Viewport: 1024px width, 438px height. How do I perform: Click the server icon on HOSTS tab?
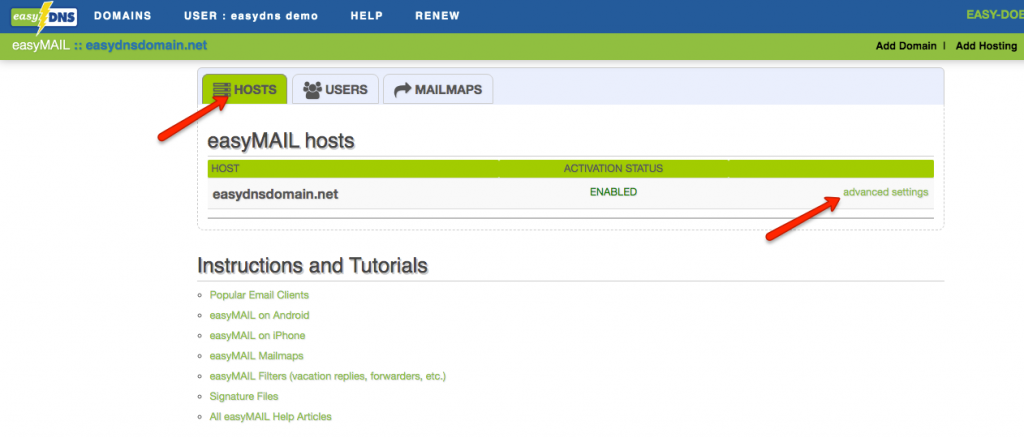[x=222, y=89]
